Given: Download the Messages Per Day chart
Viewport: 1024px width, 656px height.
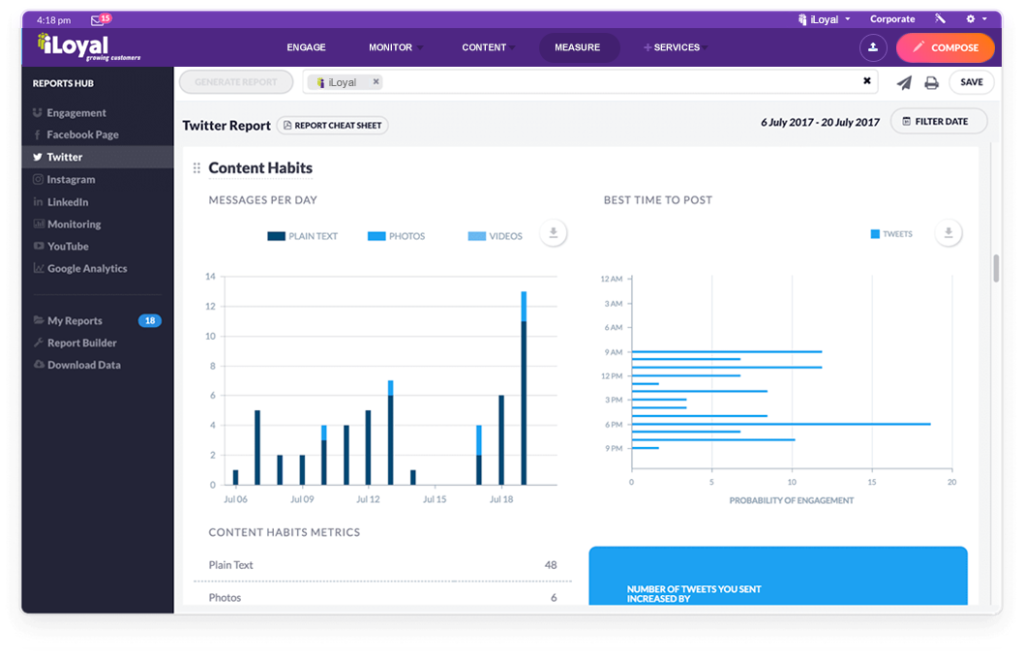Looking at the screenshot, I should point(553,233).
